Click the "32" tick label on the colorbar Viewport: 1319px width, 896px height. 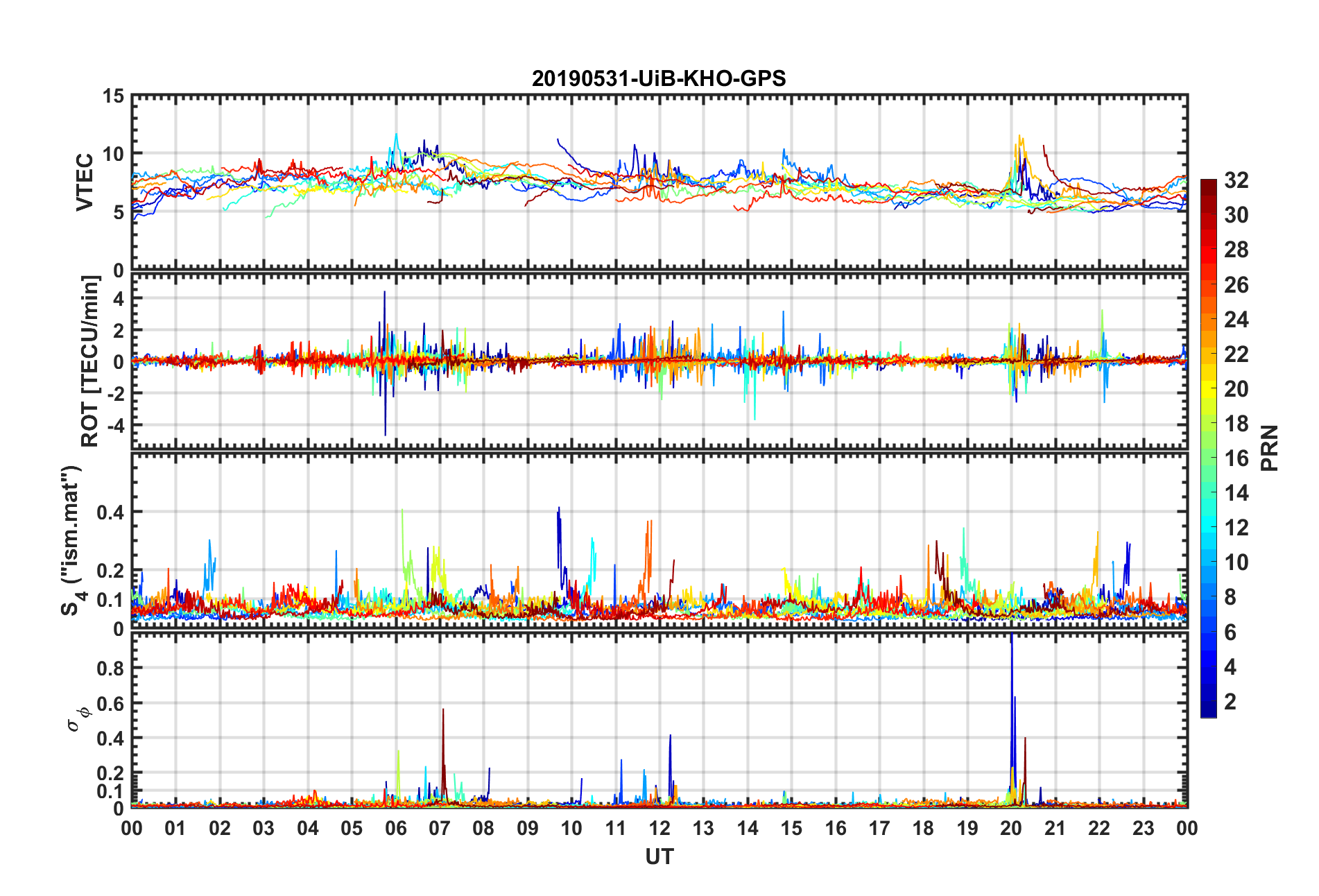point(1236,180)
